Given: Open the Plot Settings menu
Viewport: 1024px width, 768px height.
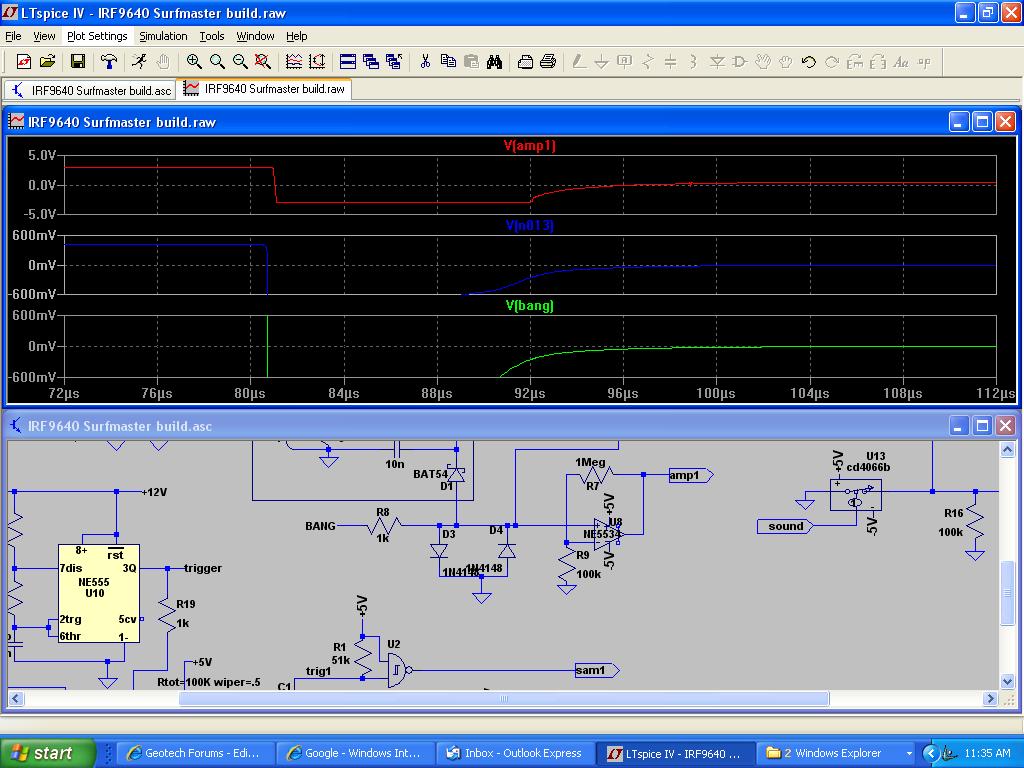Looking at the screenshot, I should click(97, 36).
